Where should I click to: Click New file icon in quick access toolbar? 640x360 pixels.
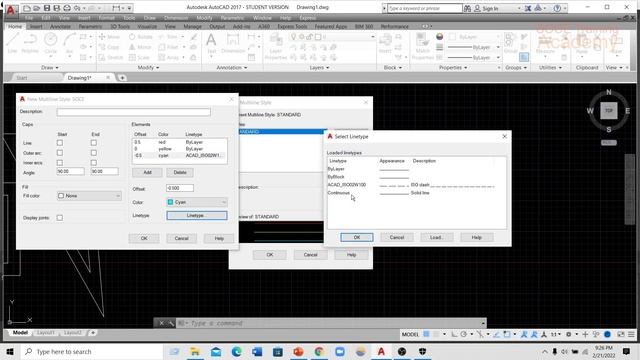[x=27, y=8]
